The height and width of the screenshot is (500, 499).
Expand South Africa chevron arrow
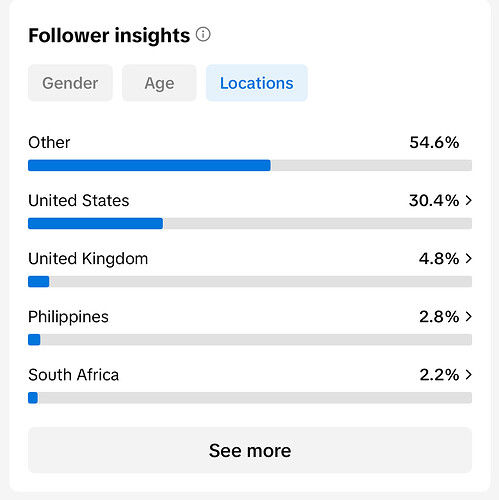click(469, 375)
